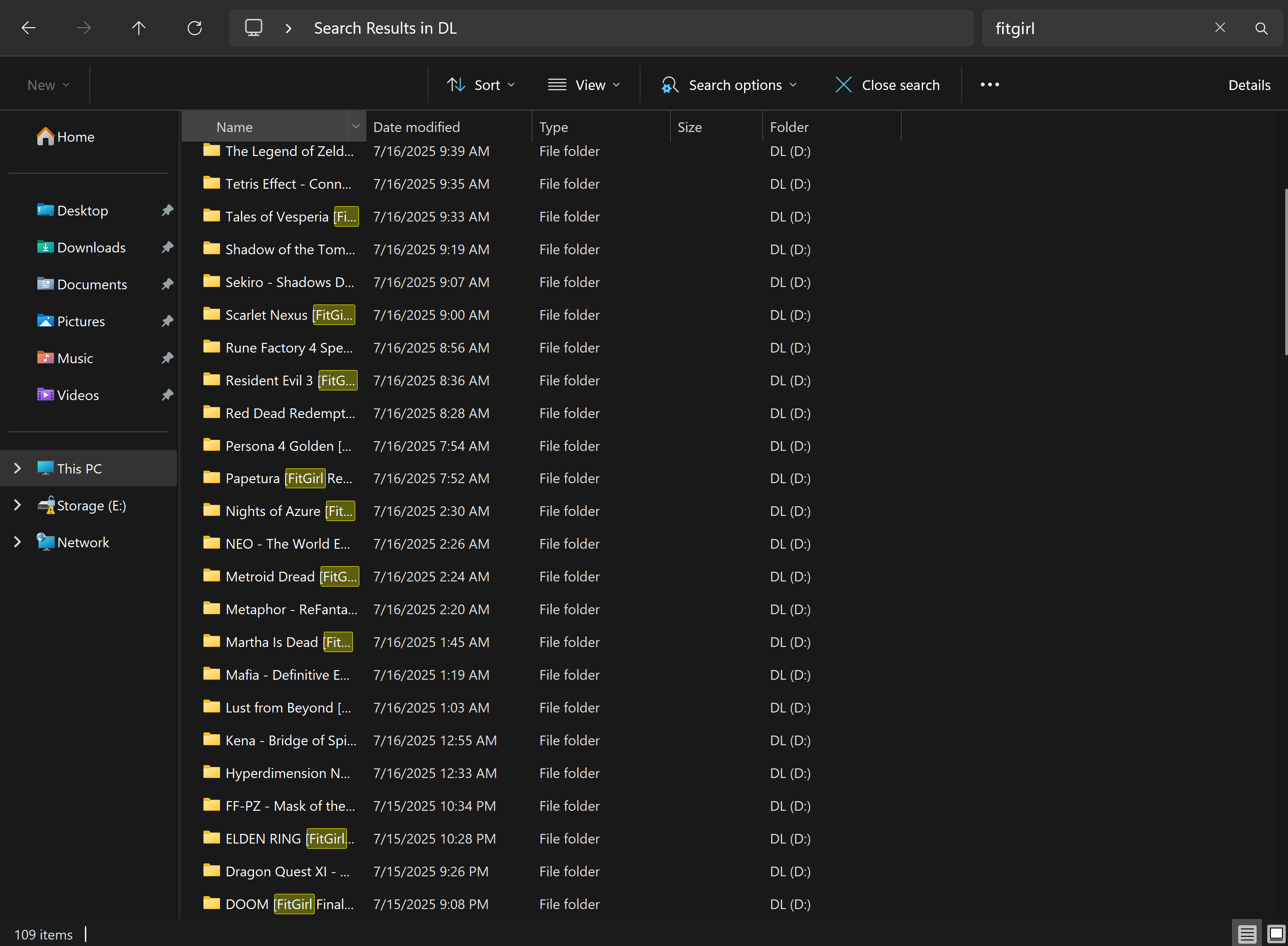
Task: Expand the This PC tree node
Action: [x=17, y=468]
